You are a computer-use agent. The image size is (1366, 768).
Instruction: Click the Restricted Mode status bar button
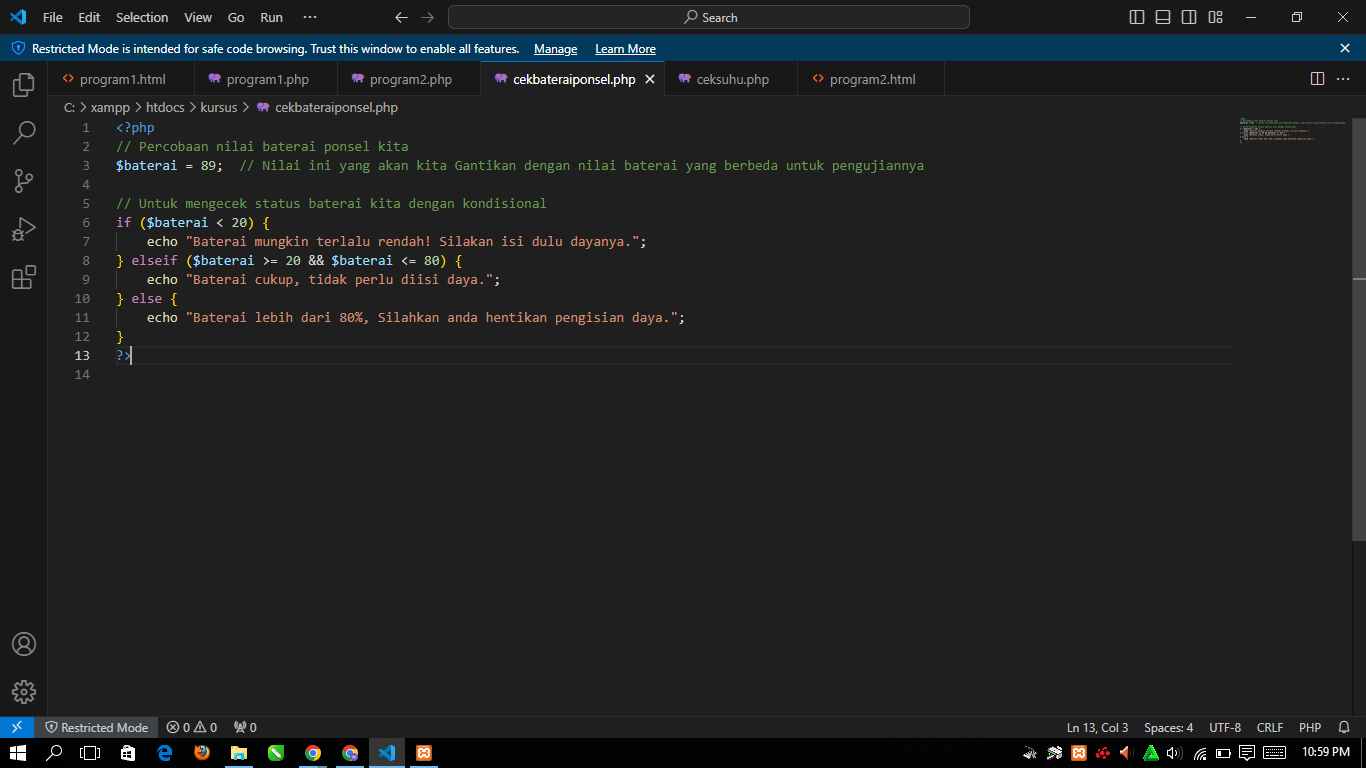point(96,728)
